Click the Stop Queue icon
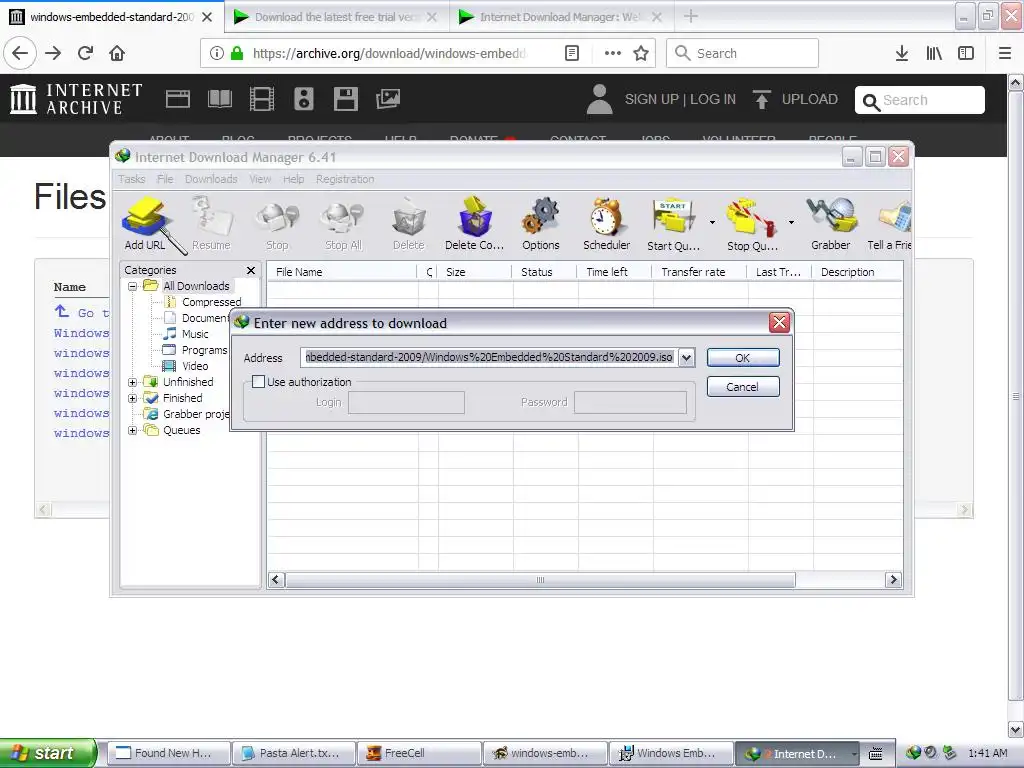 pos(752,224)
